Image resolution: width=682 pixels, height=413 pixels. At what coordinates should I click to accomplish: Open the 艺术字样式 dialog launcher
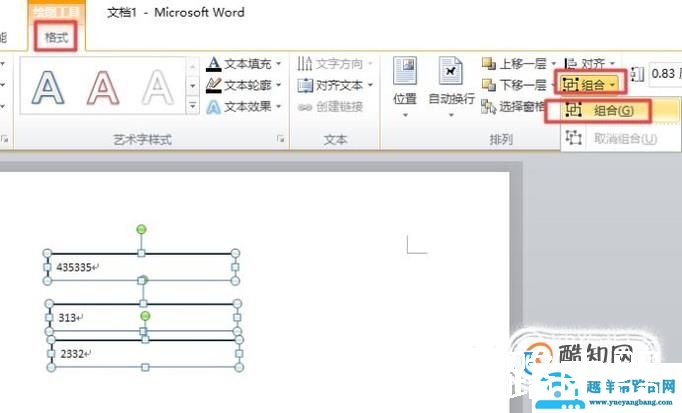[x=281, y=139]
